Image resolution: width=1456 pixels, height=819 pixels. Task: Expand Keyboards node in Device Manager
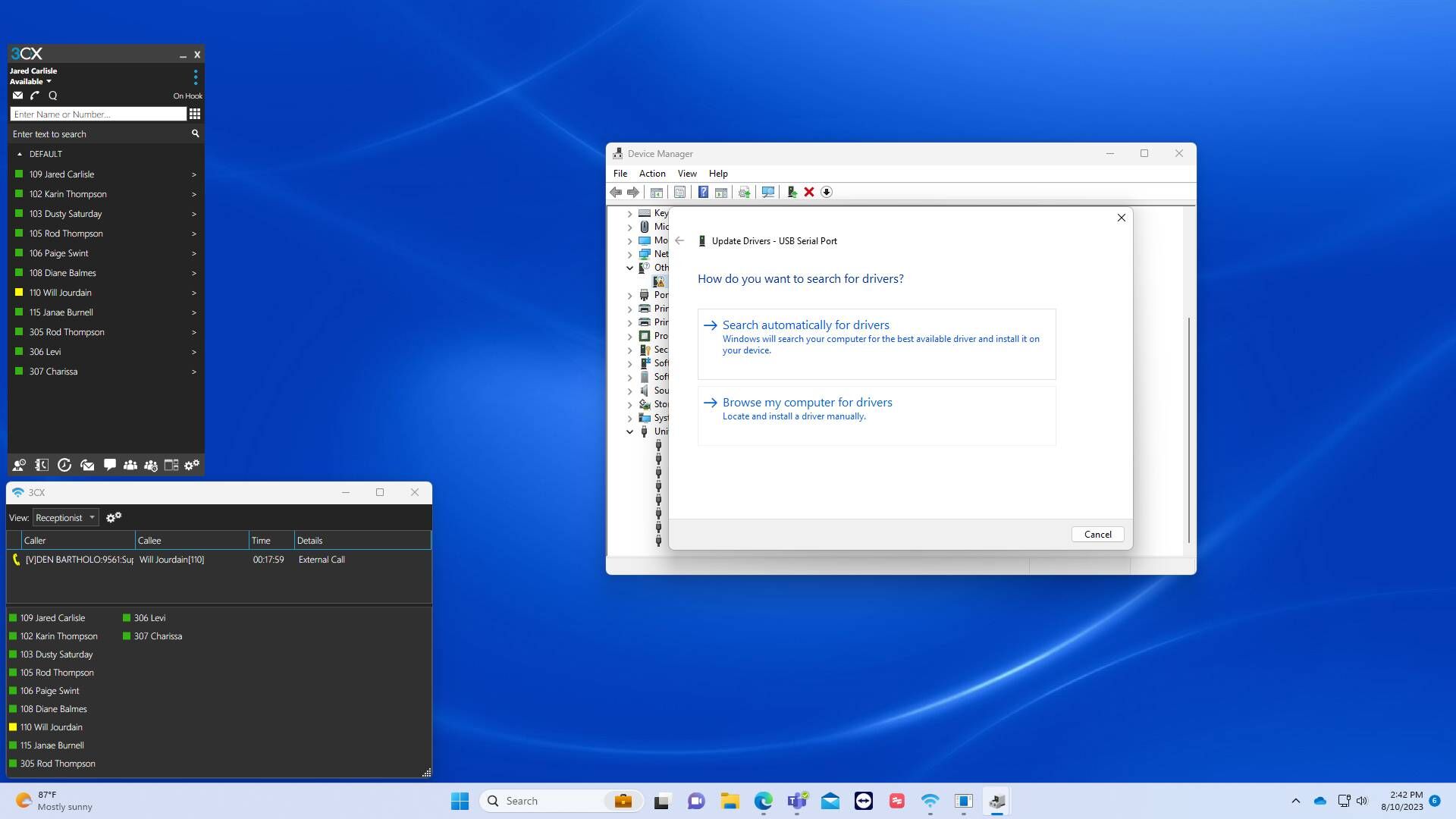629,214
